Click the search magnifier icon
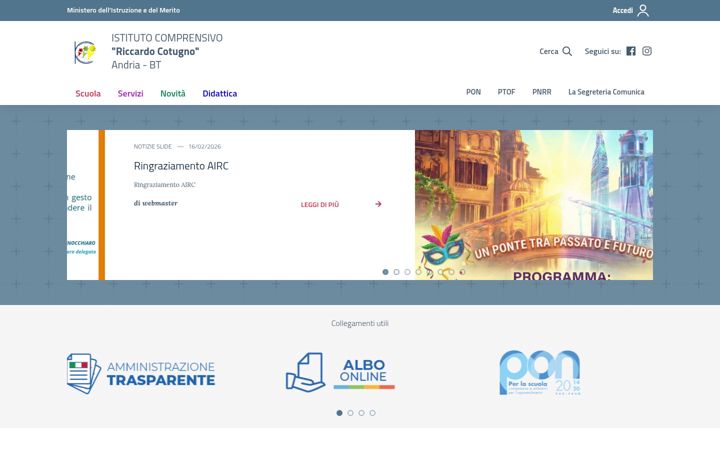 click(567, 51)
